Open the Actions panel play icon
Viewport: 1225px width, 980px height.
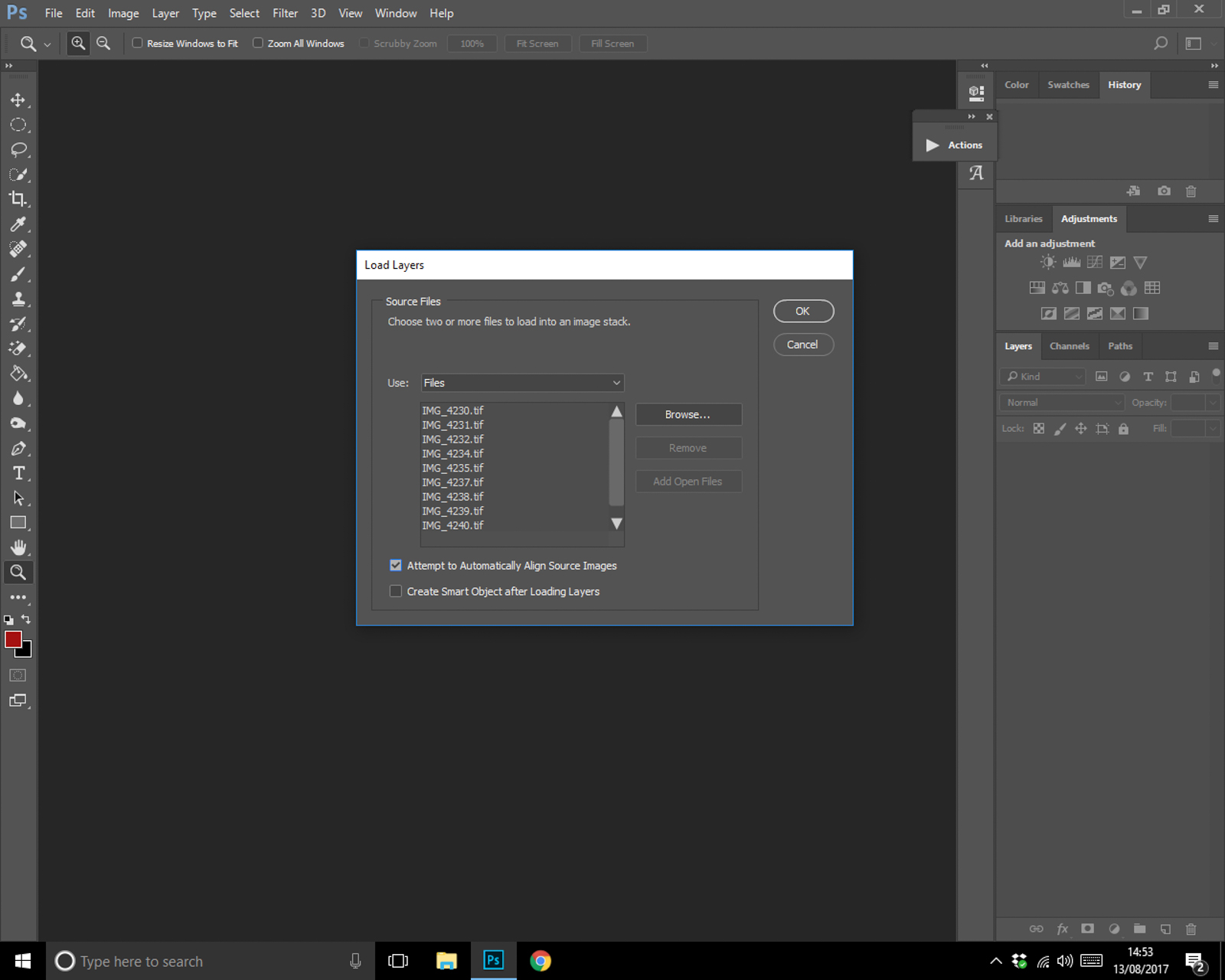tap(932, 145)
